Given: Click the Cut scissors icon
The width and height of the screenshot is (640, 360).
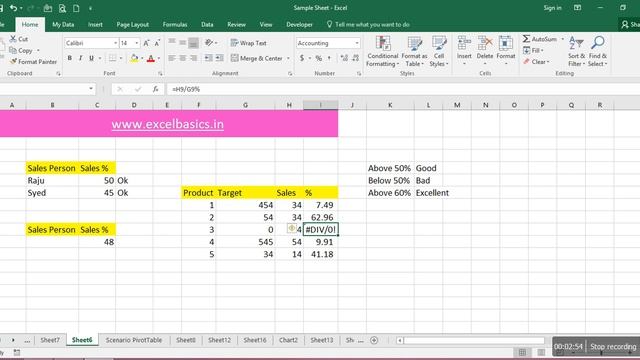Looking at the screenshot, I should (x=13, y=39).
